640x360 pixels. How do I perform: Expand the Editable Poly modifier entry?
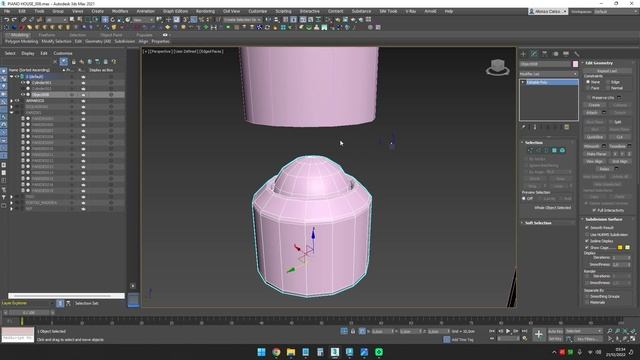523,82
